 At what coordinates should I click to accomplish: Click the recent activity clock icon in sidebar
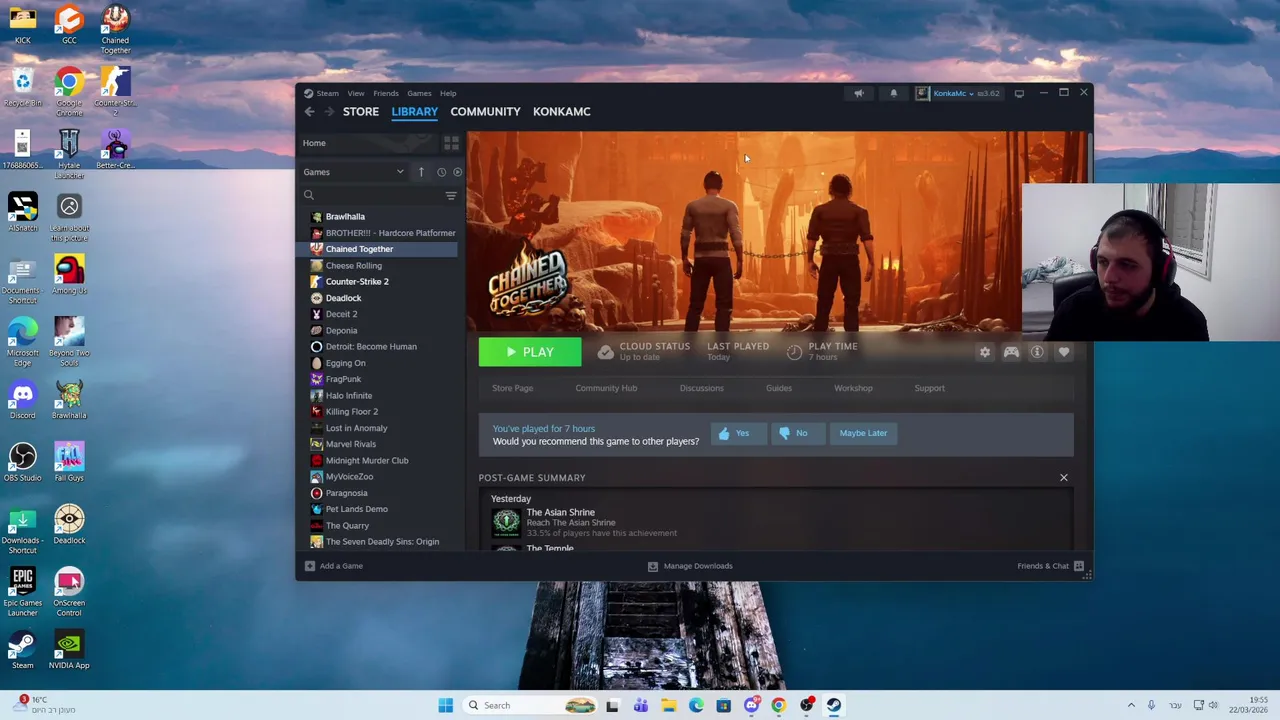(x=441, y=172)
